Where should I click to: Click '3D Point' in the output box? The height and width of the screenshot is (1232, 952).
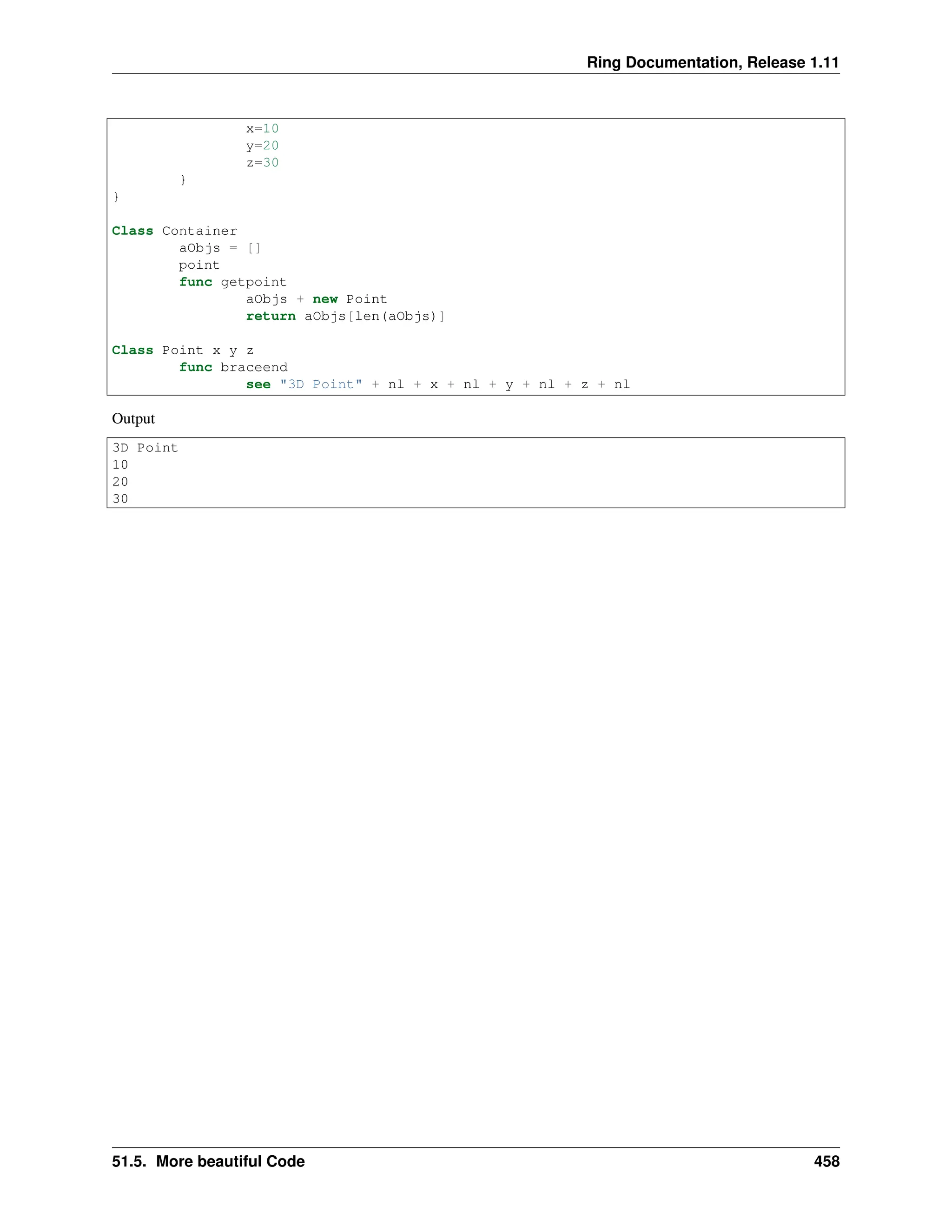(x=145, y=448)
